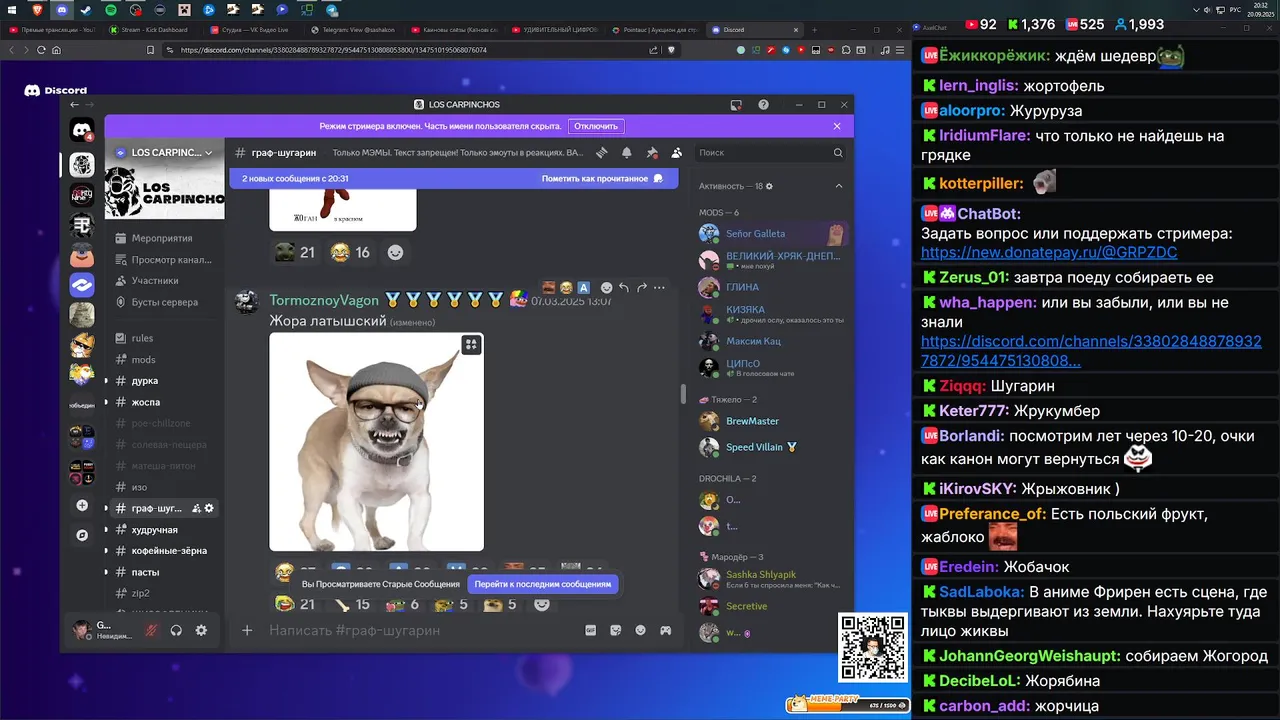Open notification settings bell icon

[x=627, y=153]
